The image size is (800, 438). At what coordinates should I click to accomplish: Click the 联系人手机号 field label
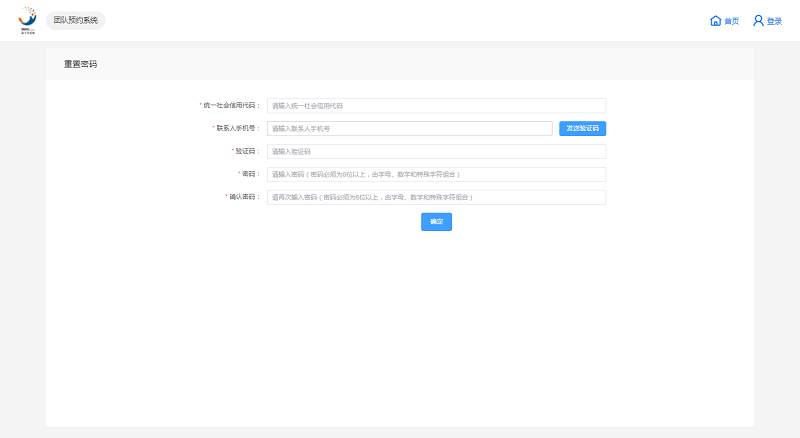237,128
